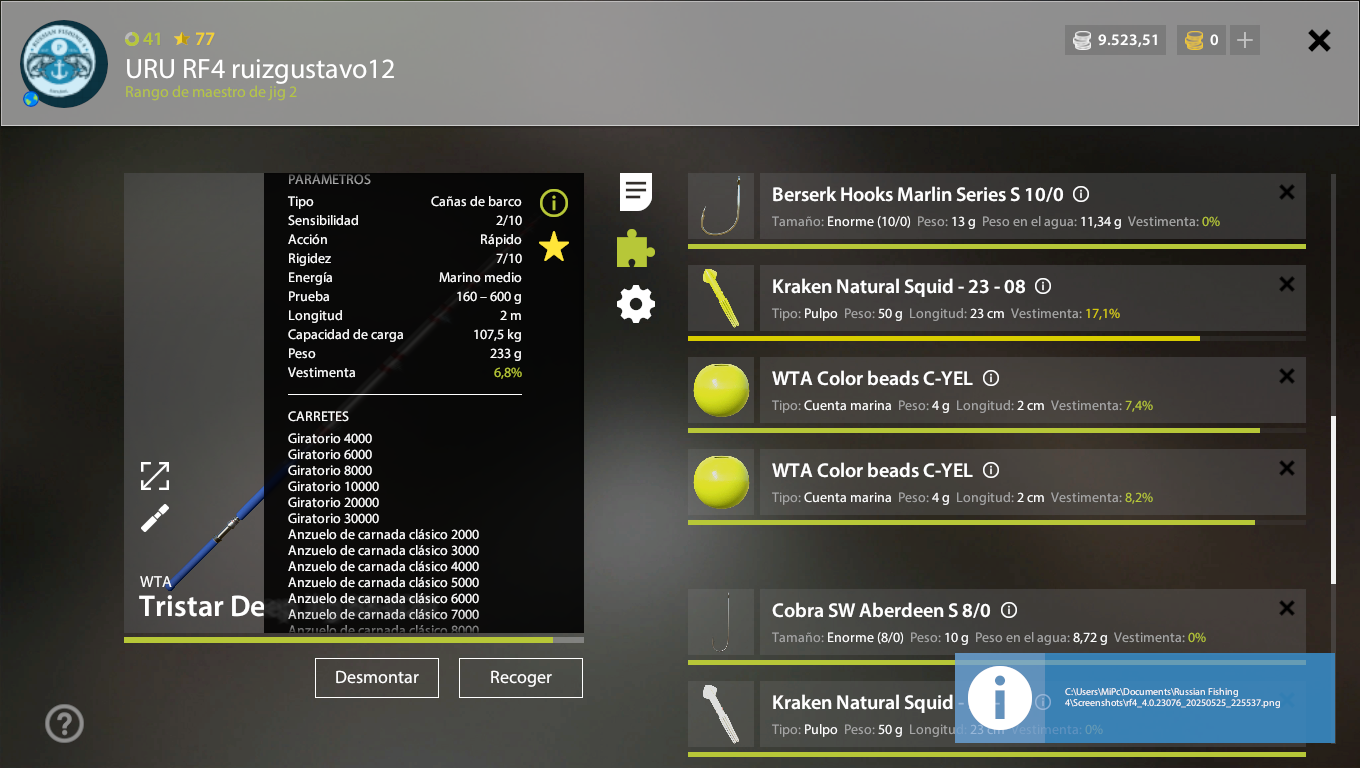Screen dimensions: 1360x768
Task: Click the wear bar under Kraken Natural Squid 23-08
Action: tap(997, 338)
